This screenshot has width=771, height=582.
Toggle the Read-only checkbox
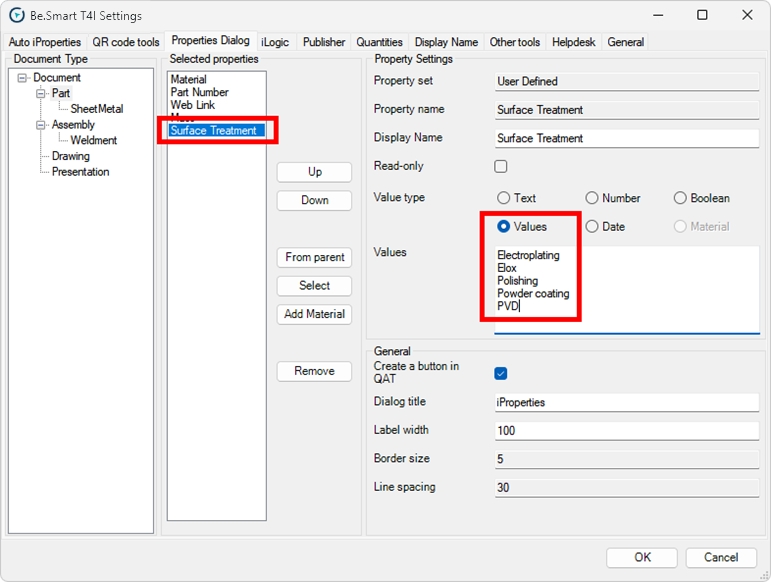(x=501, y=166)
